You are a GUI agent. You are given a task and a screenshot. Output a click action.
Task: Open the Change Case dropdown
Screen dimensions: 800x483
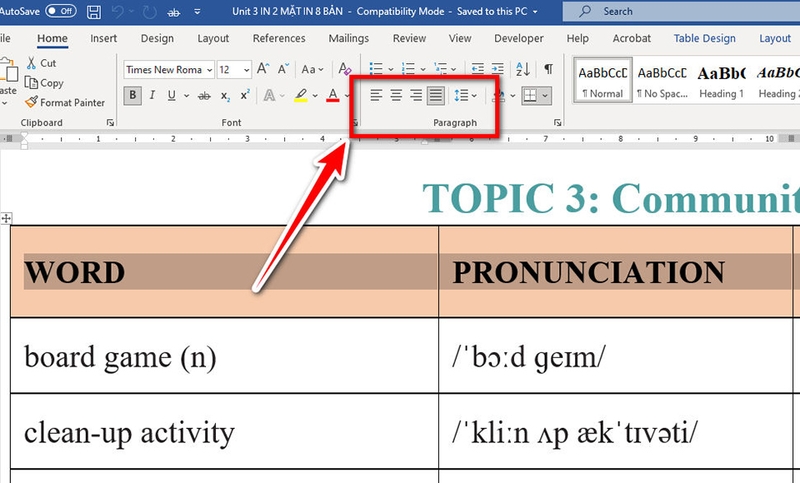pos(312,69)
